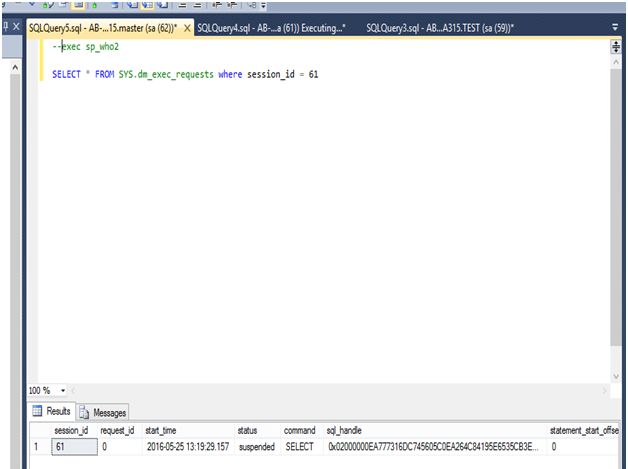
Task: Click the side panel scroll up arrow
Action: tap(15, 67)
